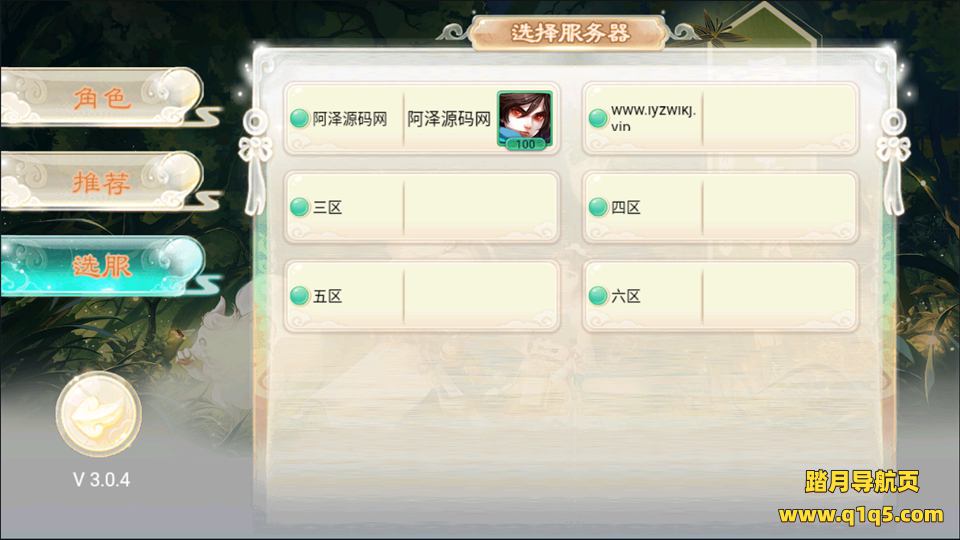960x540 pixels.
Task: Click the round cloud emblem above V 3.0.4
Action: [x=99, y=414]
